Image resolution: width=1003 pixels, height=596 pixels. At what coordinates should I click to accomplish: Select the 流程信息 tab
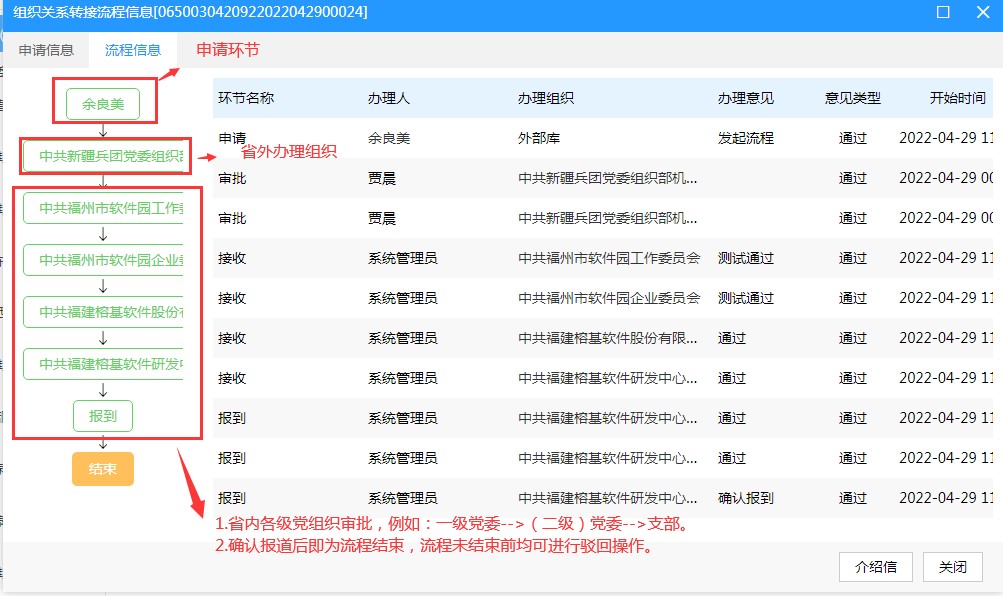pos(132,49)
